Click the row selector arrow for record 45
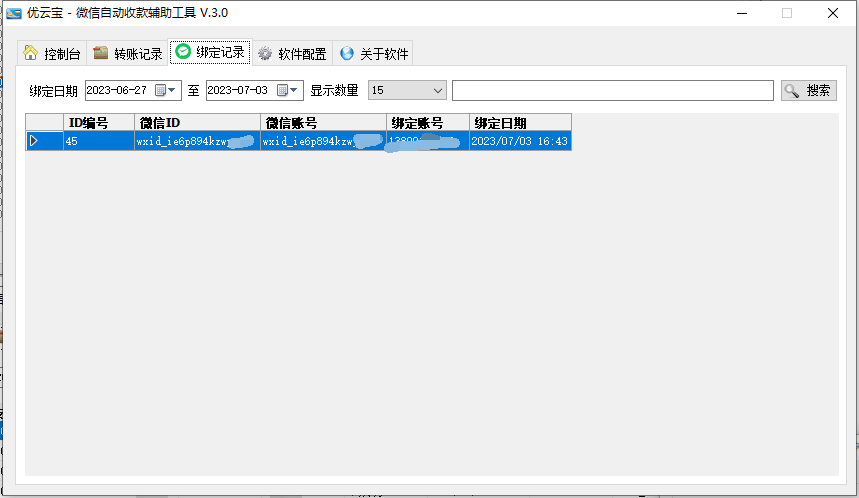Screen dimensions: 859x498 (x=34, y=141)
